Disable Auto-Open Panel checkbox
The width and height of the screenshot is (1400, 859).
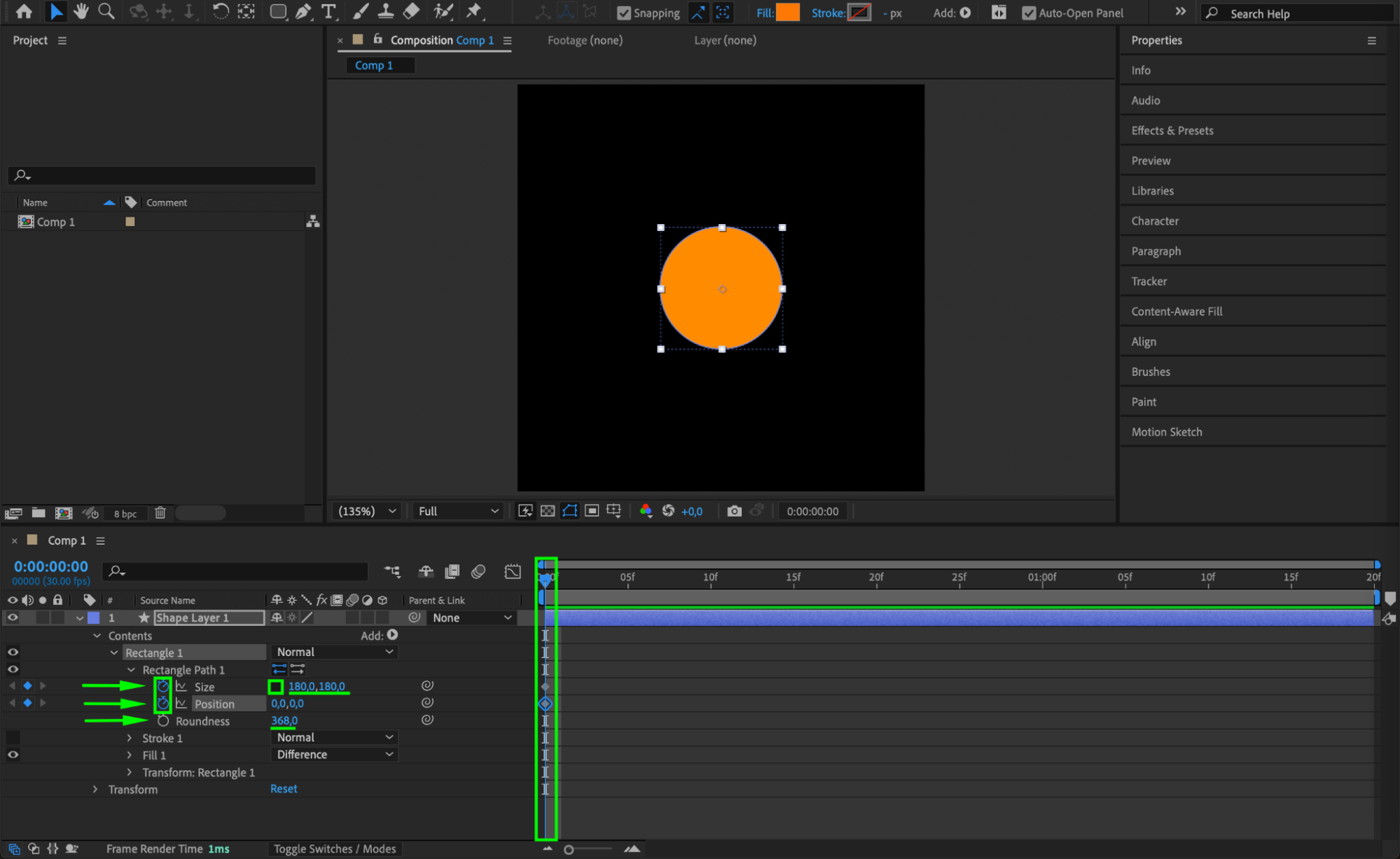[x=1028, y=13]
